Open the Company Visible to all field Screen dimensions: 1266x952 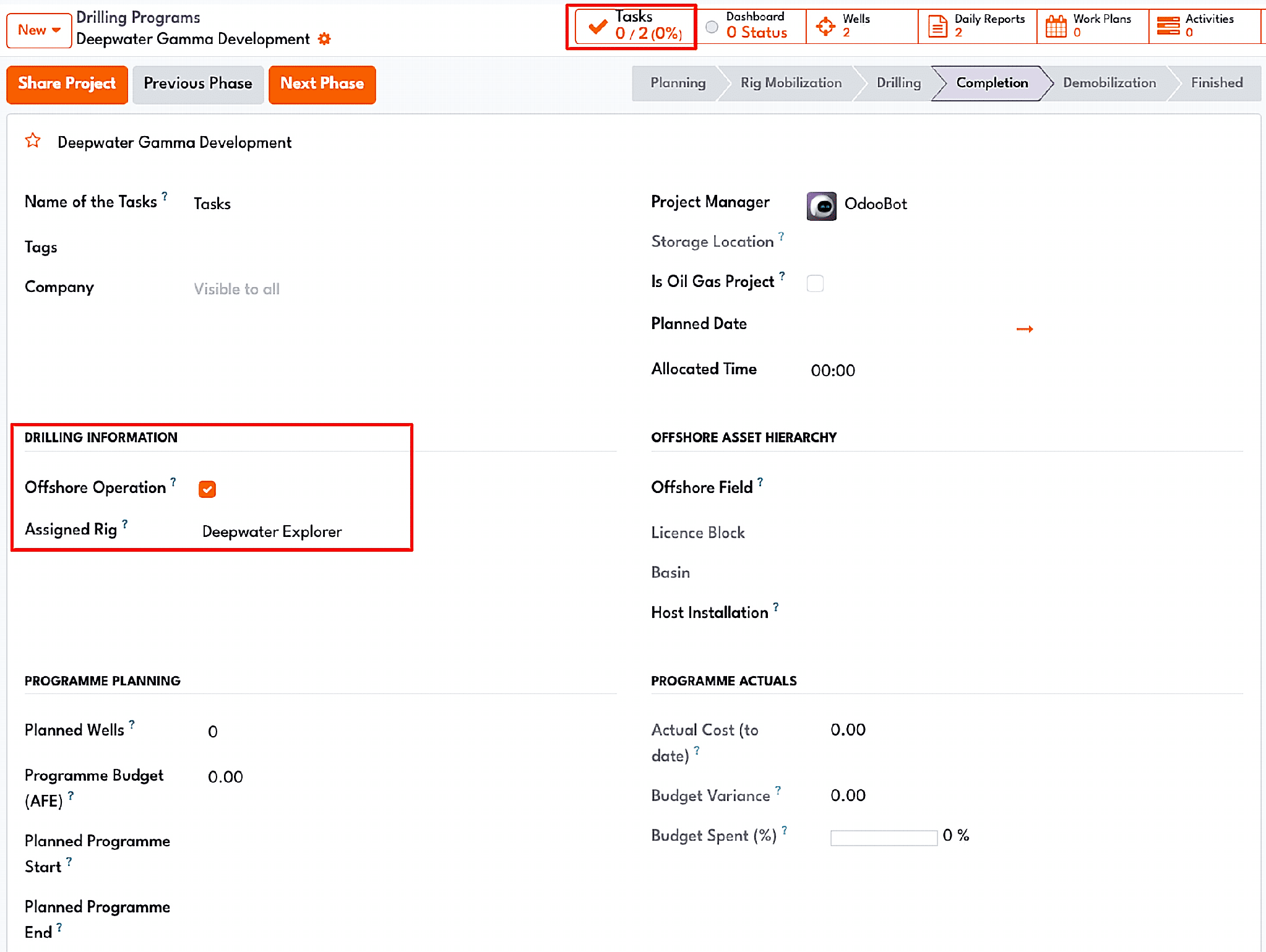pyautogui.click(x=237, y=289)
